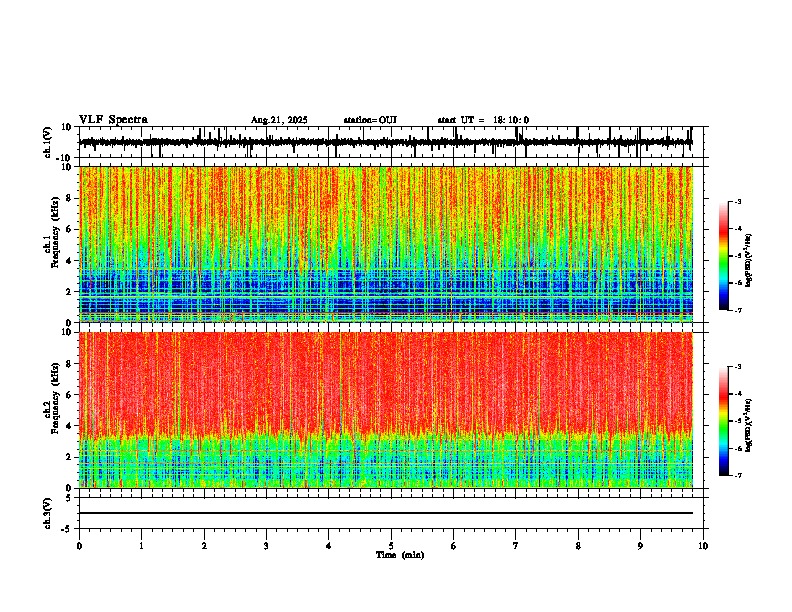Click the flat ch.3 voltage trace line
792x612 pixels.
click(x=386, y=513)
